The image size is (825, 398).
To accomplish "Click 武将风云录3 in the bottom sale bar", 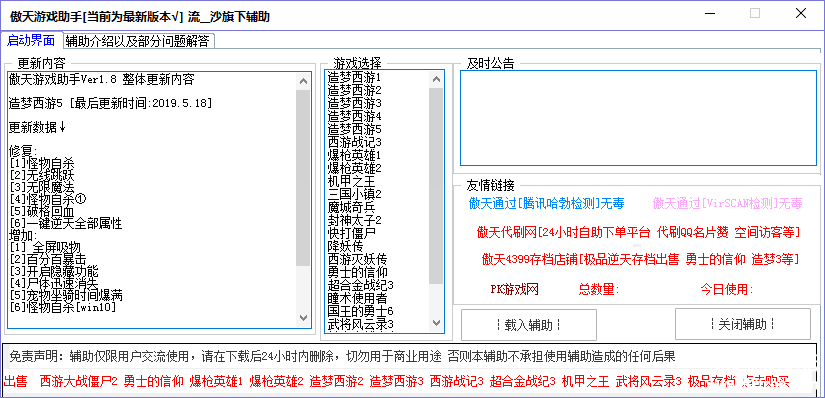I will pyautogui.click(x=648, y=381).
